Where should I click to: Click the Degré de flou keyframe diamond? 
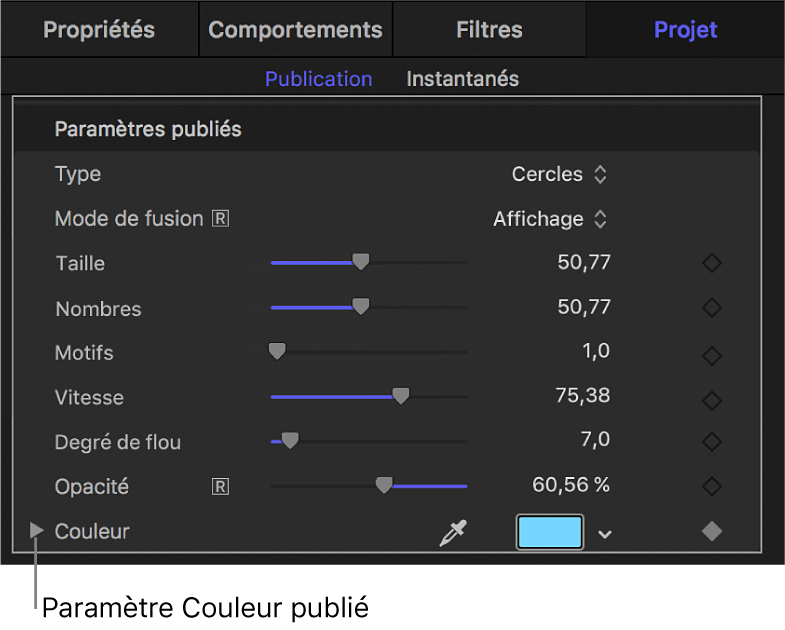[711, 442]
